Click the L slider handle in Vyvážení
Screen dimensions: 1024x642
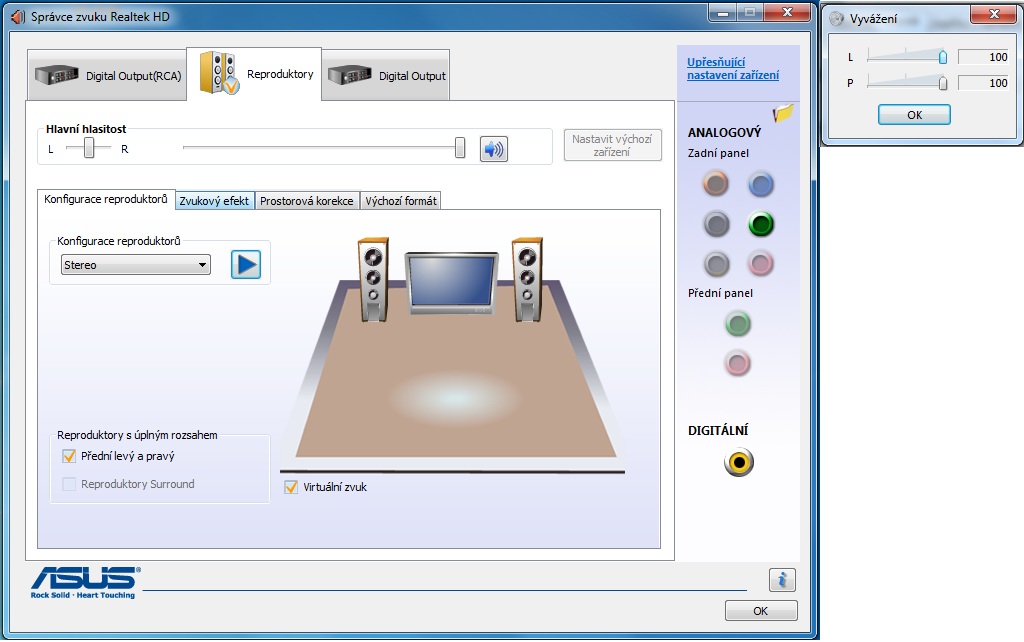click(x=942, y=57)
